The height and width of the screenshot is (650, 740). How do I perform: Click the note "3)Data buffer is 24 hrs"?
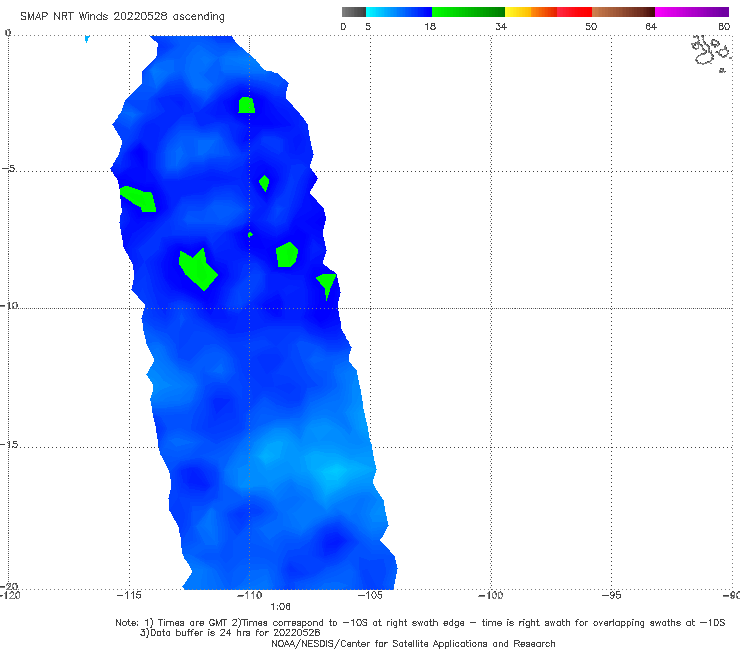pos(230,633)
